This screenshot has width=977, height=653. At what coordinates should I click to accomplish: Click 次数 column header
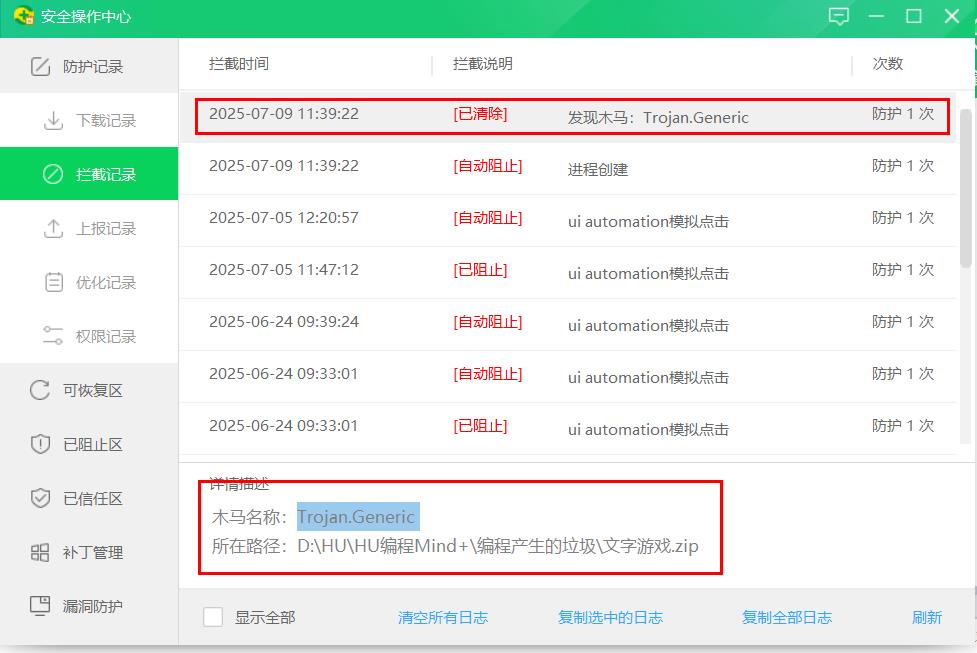[888, 64]
